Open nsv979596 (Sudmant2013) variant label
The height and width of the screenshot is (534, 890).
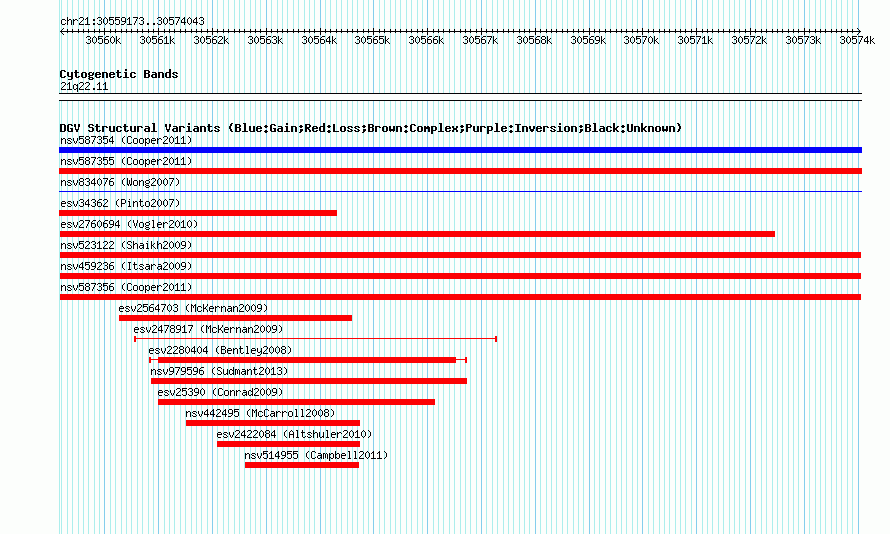219,371
